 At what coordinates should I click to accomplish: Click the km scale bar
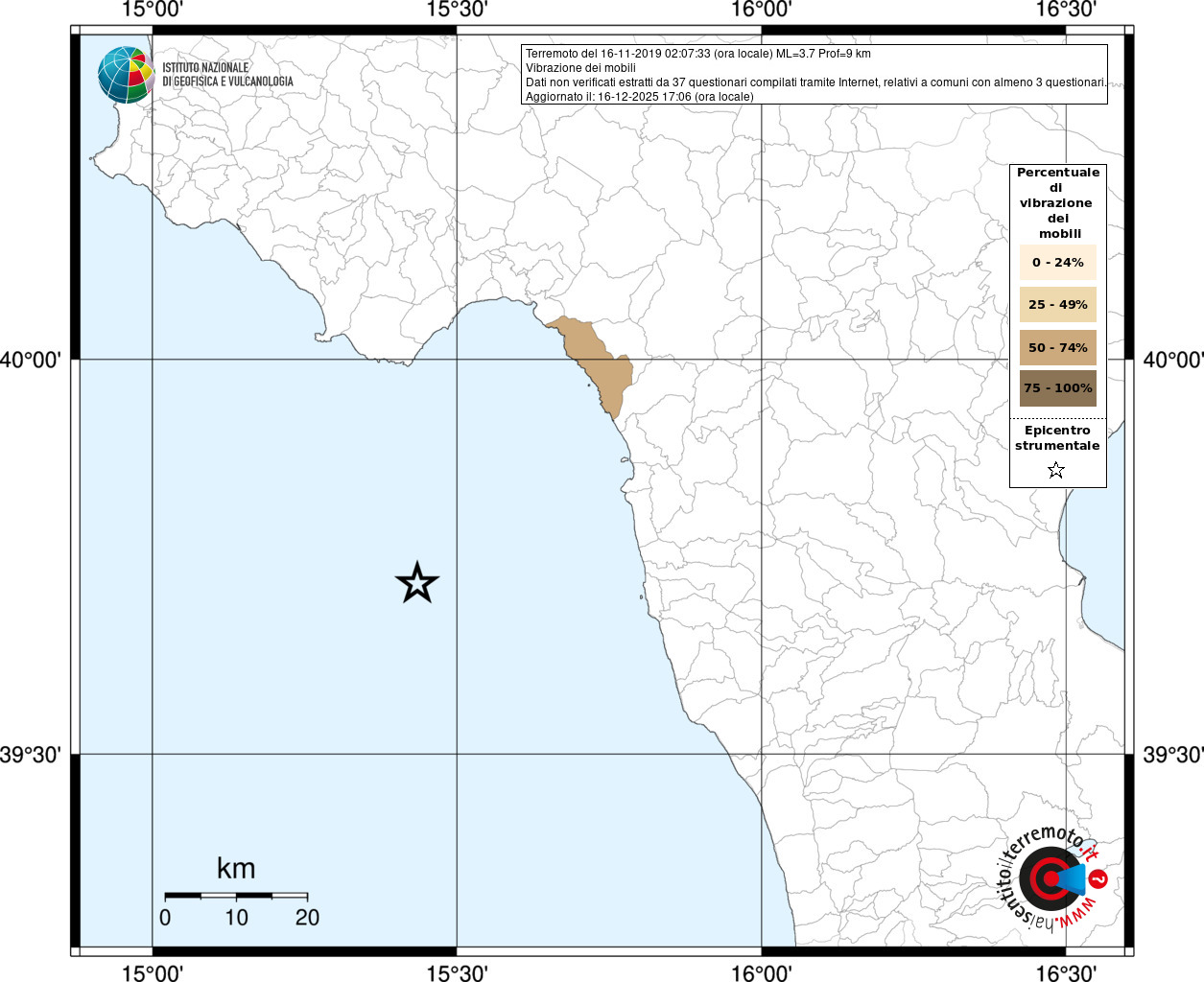[236, 896]
